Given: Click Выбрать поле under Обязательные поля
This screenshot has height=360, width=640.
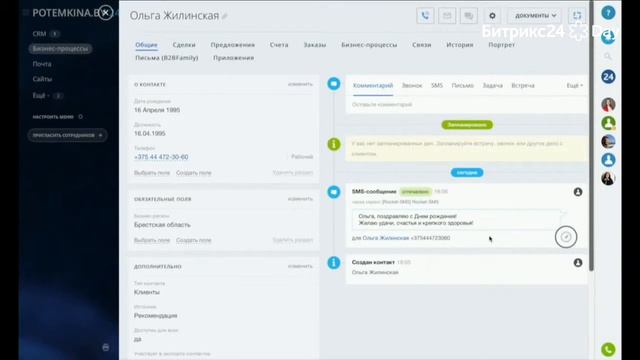Looking at the screenshot, I should click(152, 240).
